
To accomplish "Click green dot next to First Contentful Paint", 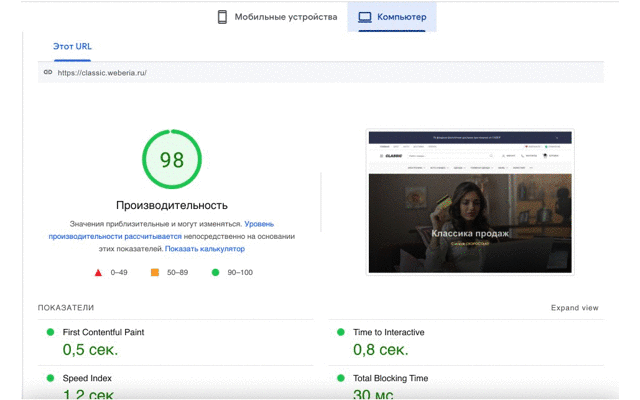I will 50,332.
